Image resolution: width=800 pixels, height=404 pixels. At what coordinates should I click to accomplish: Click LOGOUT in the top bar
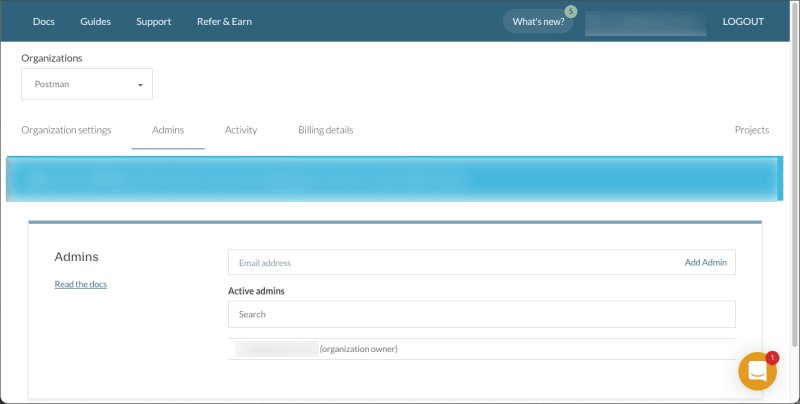[x=743, y=21]
